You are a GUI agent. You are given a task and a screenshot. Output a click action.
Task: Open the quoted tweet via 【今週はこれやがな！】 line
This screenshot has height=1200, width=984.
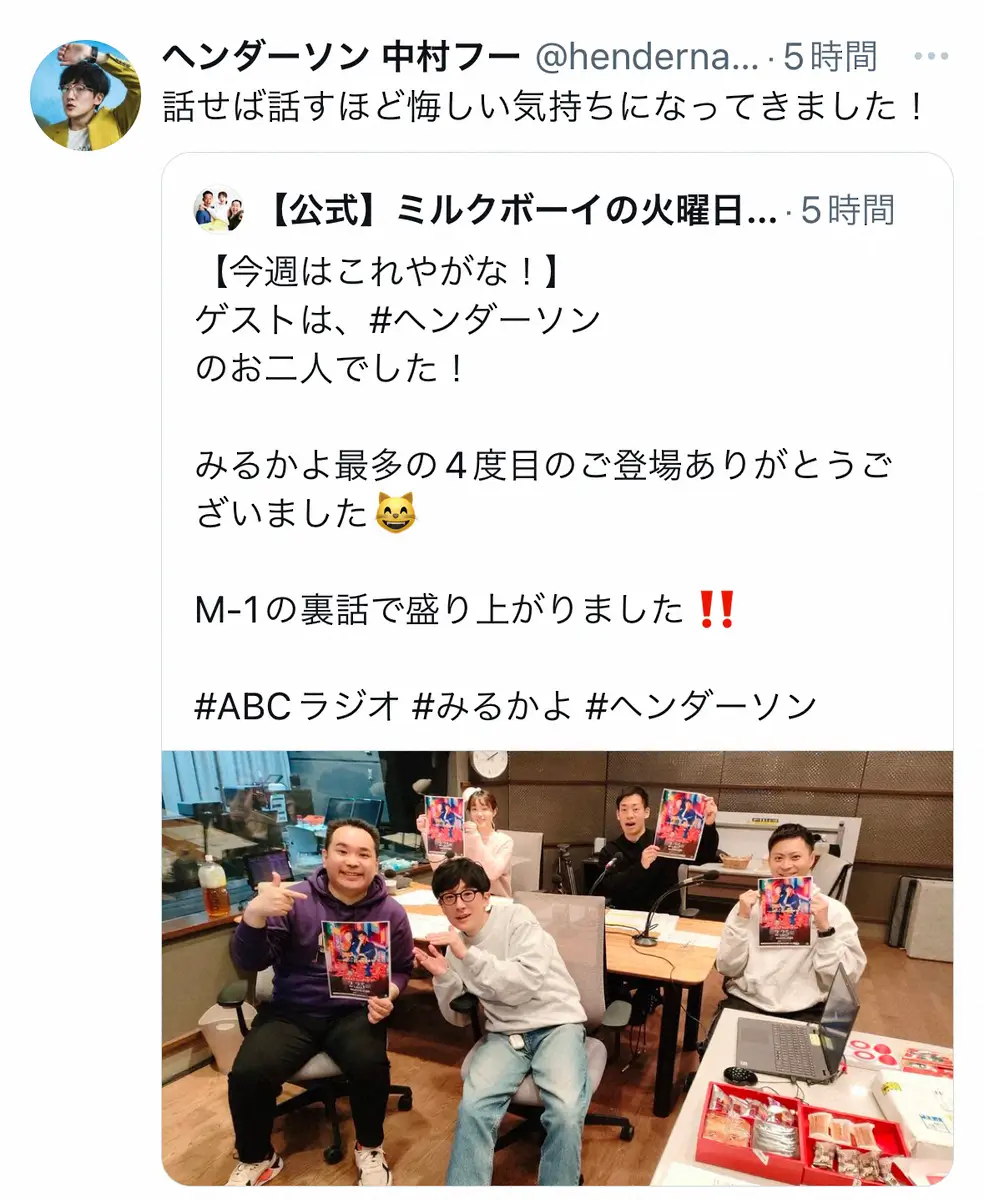pos(376,271)
